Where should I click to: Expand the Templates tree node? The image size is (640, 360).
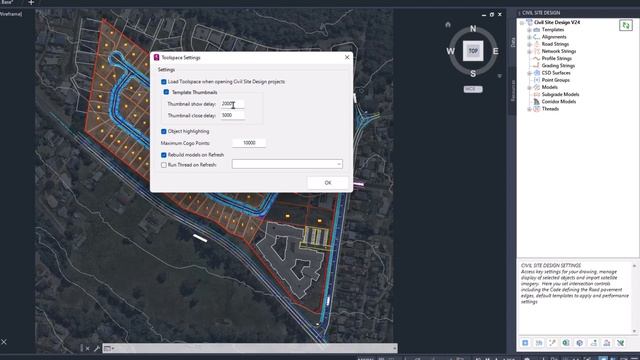529,30
